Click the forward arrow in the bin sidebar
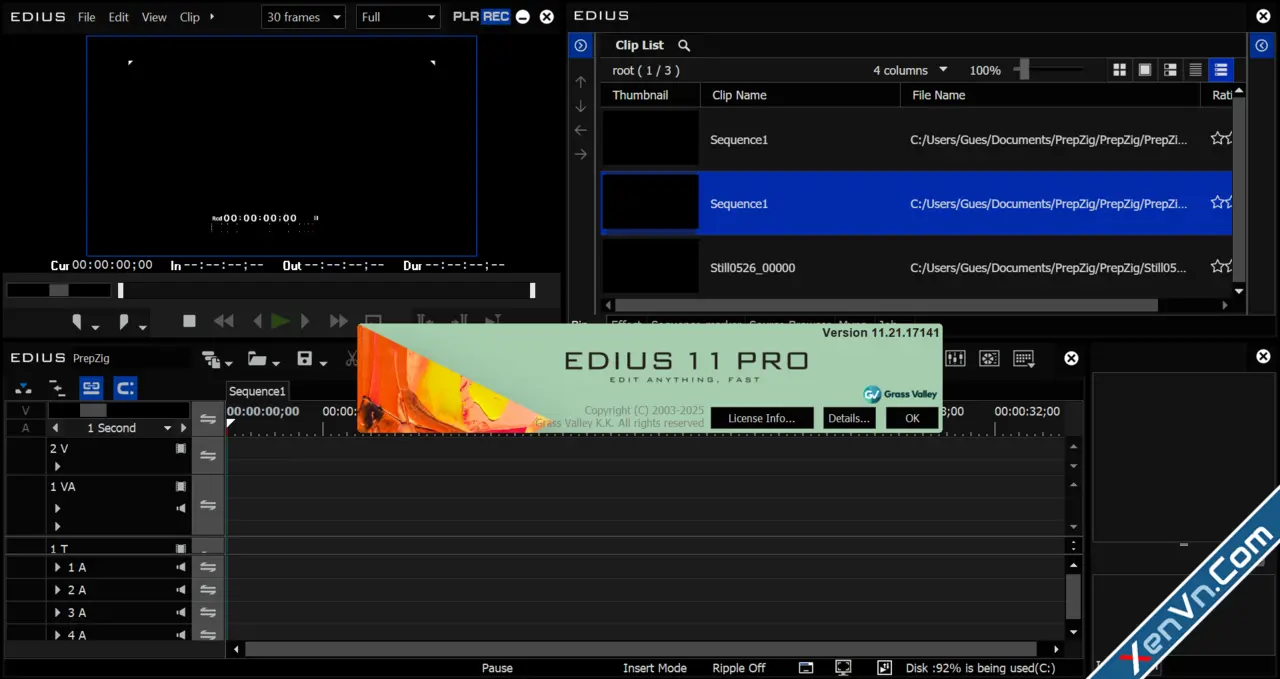 point(580,154)
